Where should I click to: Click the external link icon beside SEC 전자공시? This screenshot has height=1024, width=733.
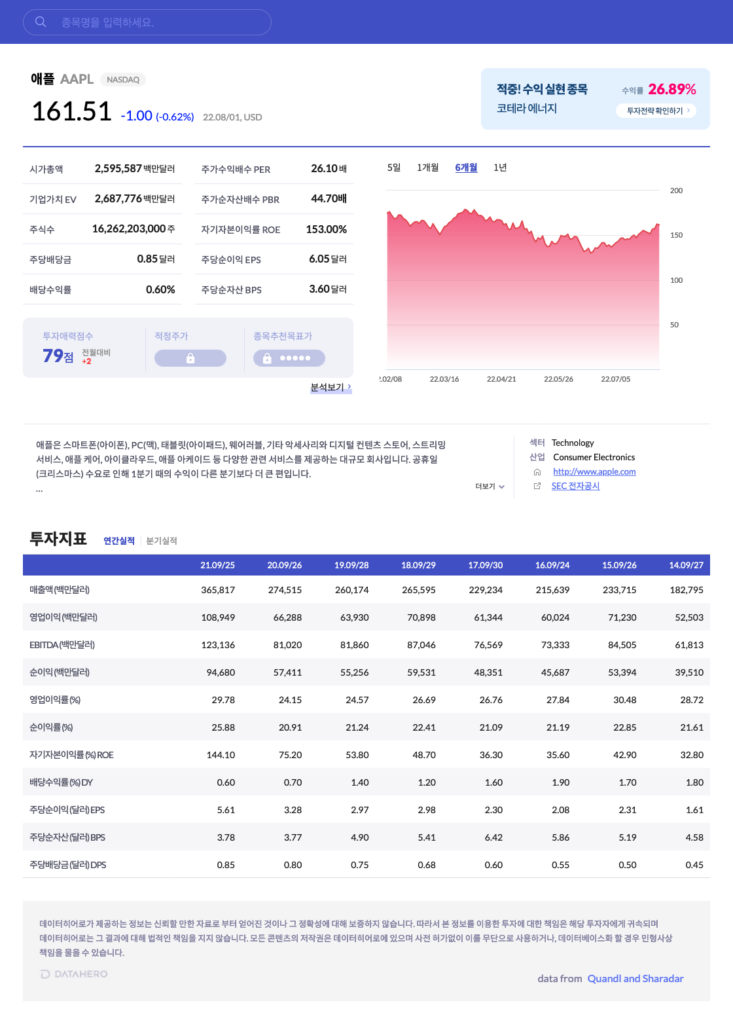(x=537, y=487)
